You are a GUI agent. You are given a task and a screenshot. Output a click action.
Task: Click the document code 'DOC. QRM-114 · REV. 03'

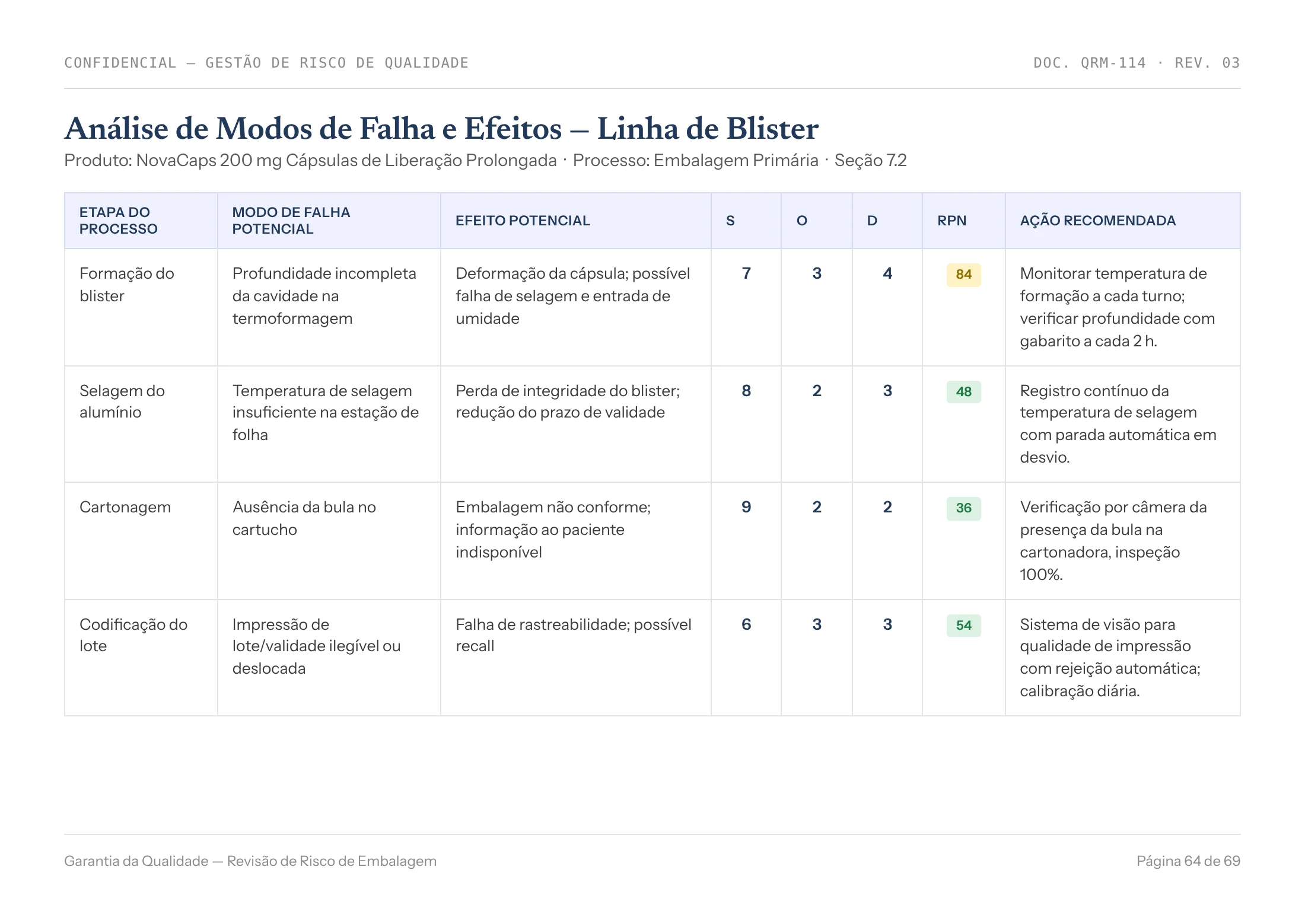tap(1137, 63)
